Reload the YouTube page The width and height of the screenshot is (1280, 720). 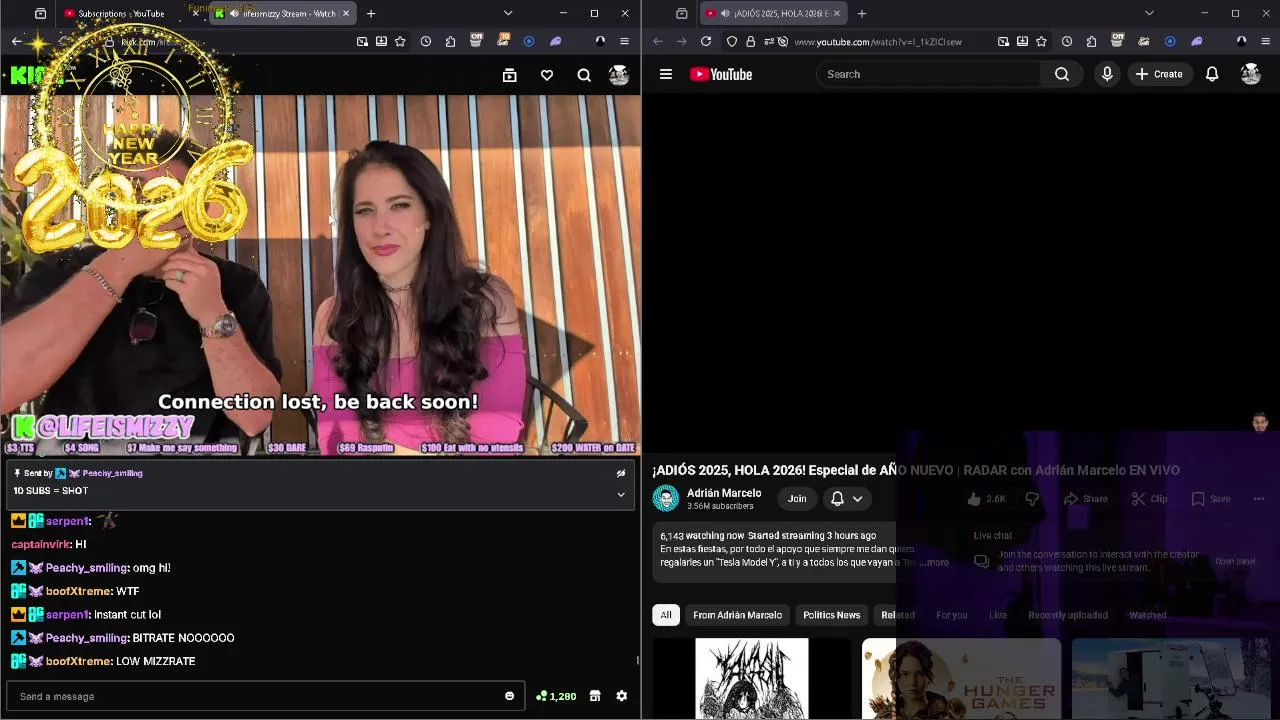[x=706, y=42]
